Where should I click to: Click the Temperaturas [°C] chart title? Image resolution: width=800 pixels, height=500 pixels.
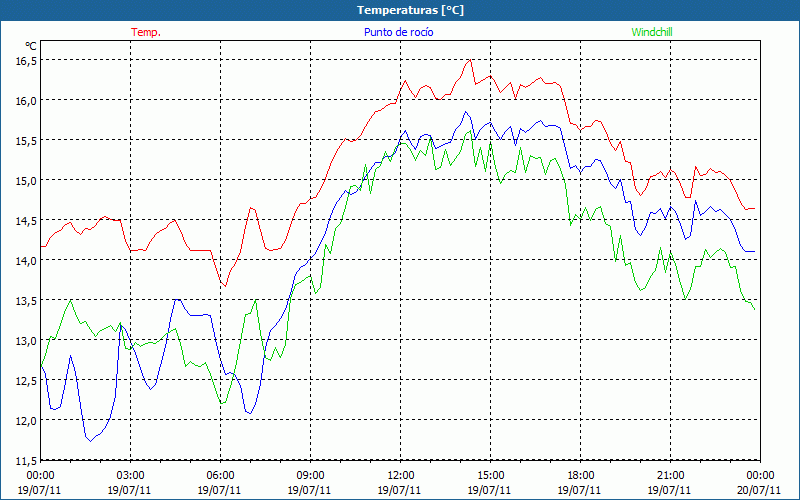[x=410, y=10]
